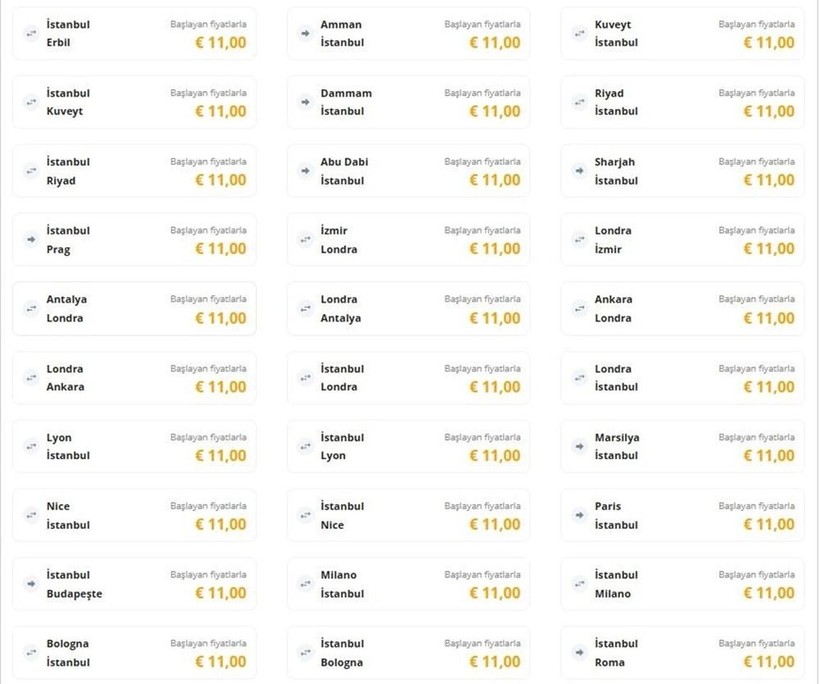
Task: Click the arrow icon beside İstanbul Budapeşte
Action: [x=31, y=584]
